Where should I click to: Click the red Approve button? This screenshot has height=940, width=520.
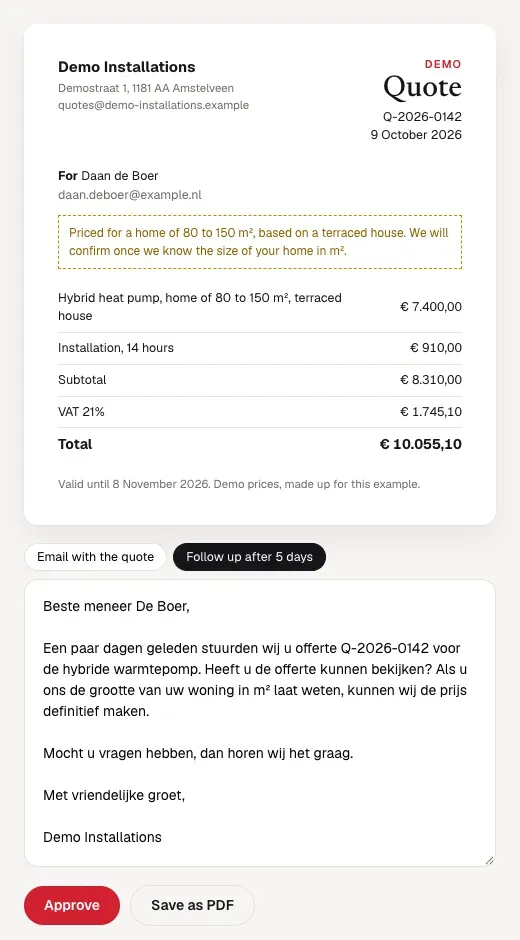click(x=72, y=905)
